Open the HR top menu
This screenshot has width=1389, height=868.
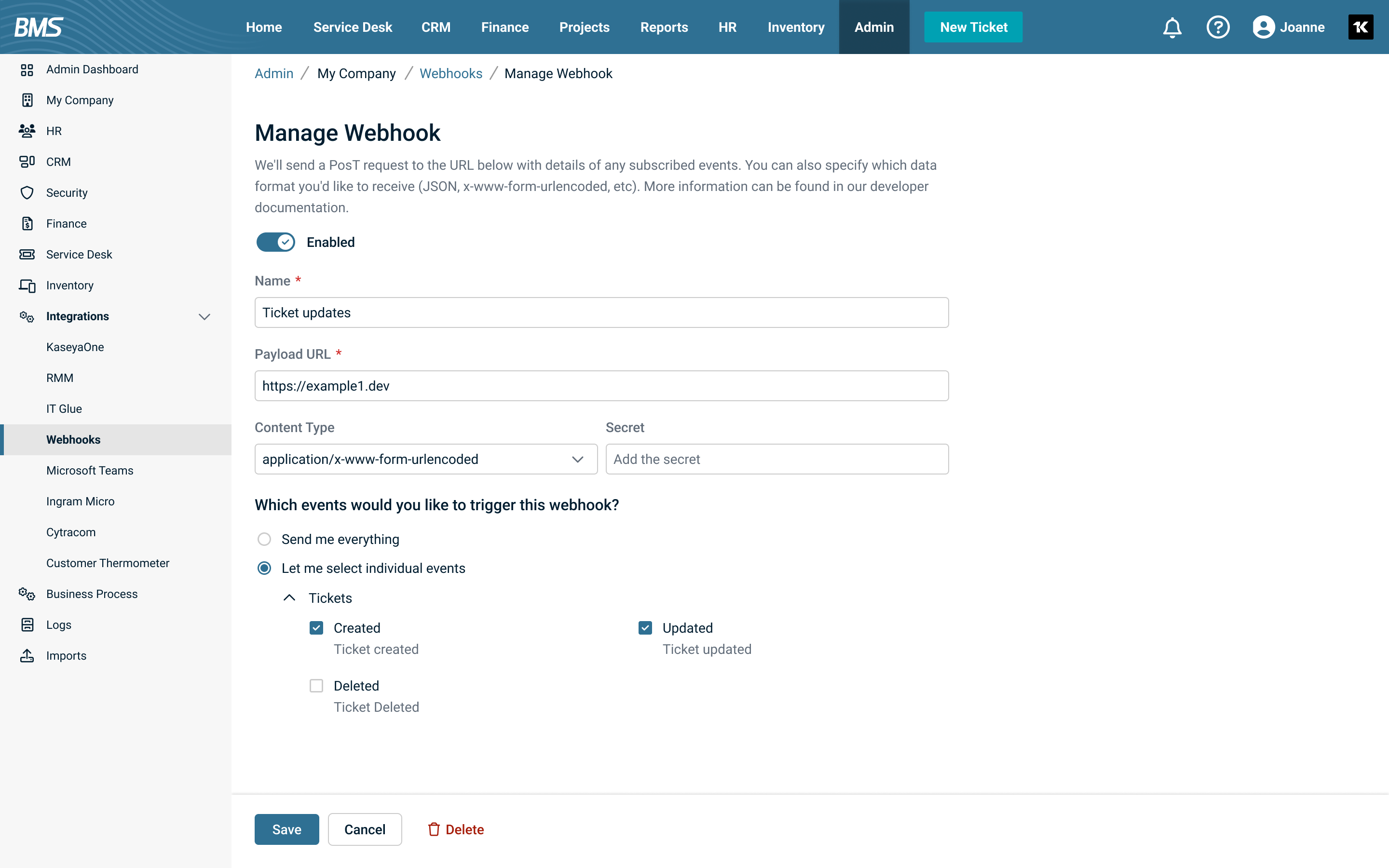pyautogui.click(x=727, y=27)
